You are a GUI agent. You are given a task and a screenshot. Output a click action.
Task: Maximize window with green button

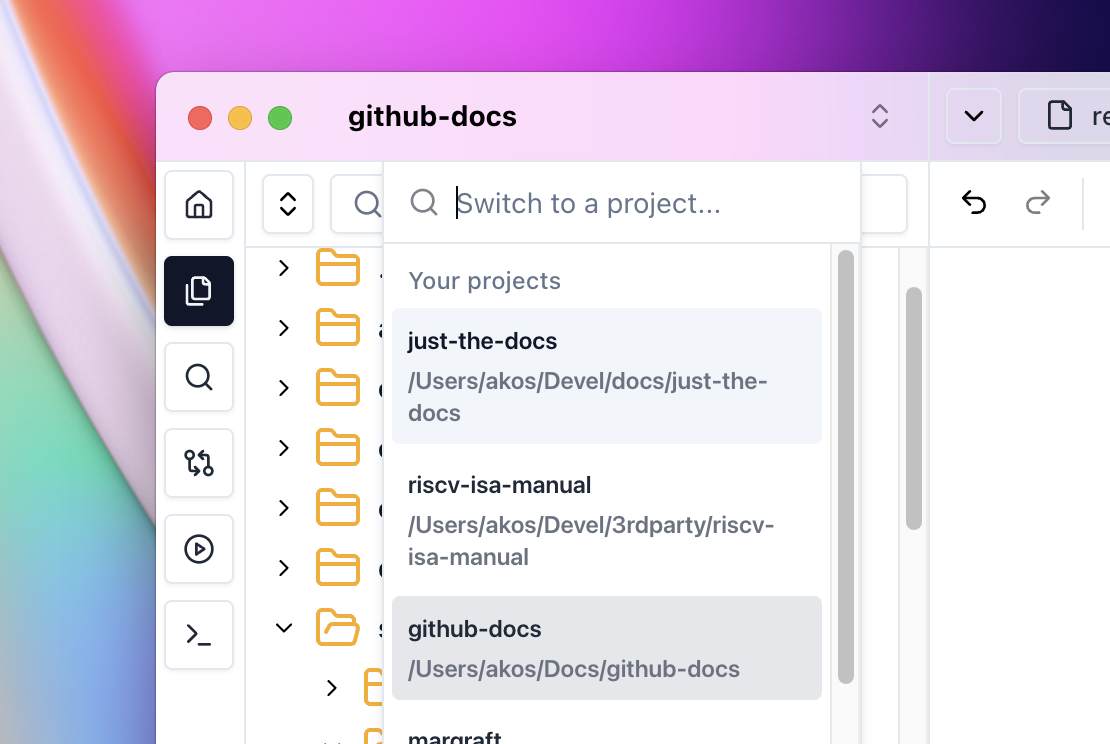[x=280, y=118]
